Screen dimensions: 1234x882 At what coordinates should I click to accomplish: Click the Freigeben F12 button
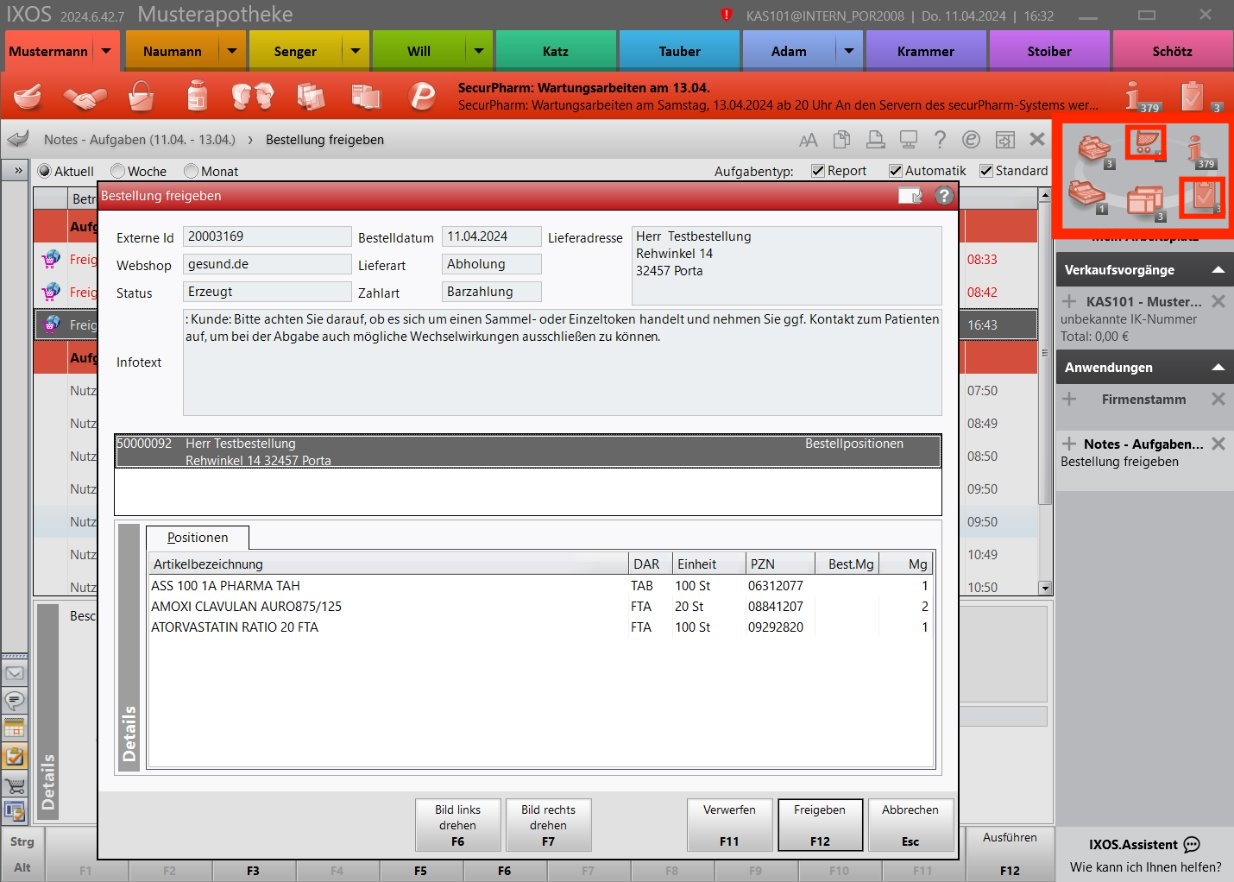click(x=819, y=825)
